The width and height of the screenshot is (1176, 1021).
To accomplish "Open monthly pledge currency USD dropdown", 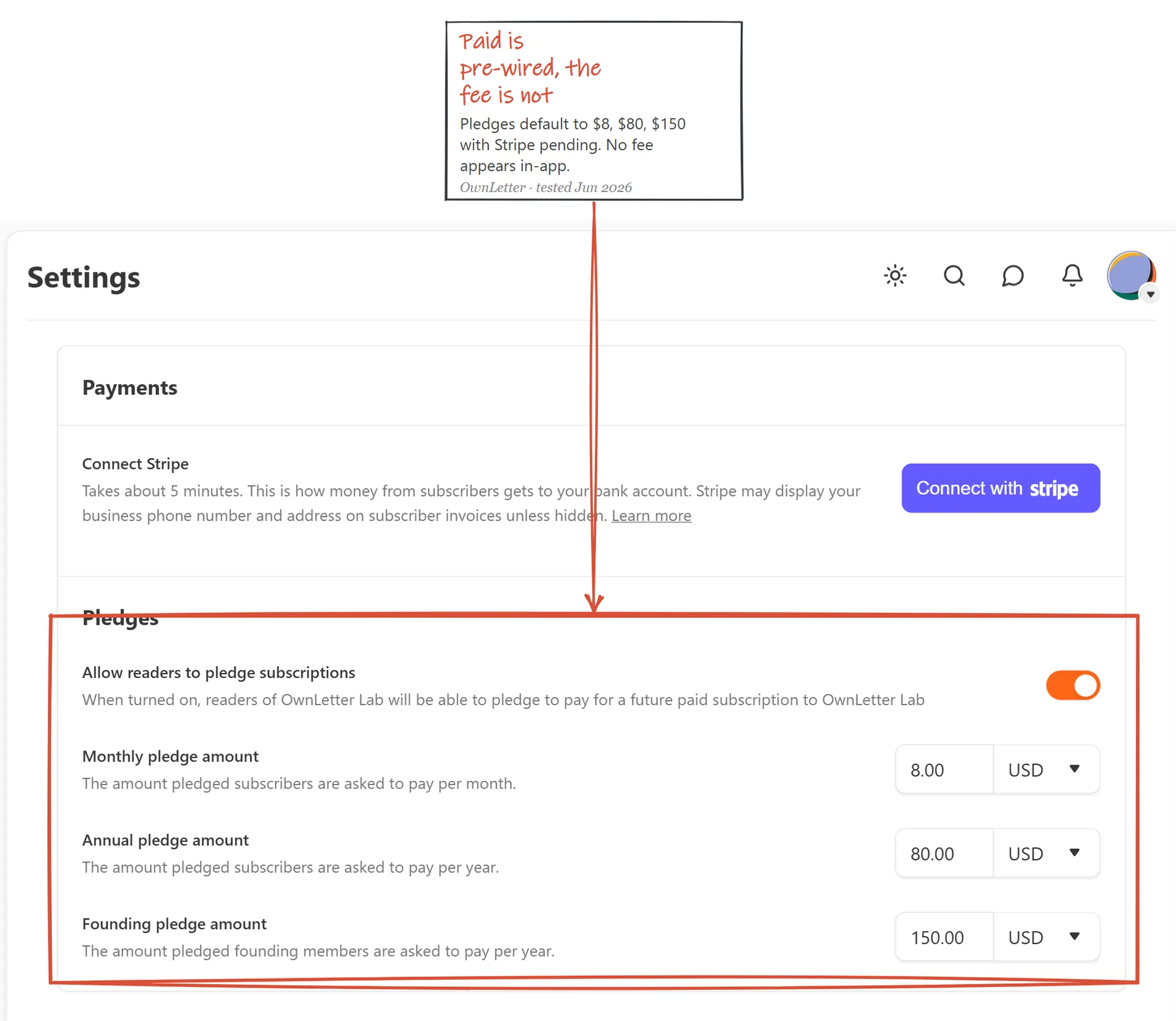I will (1046, 770).
